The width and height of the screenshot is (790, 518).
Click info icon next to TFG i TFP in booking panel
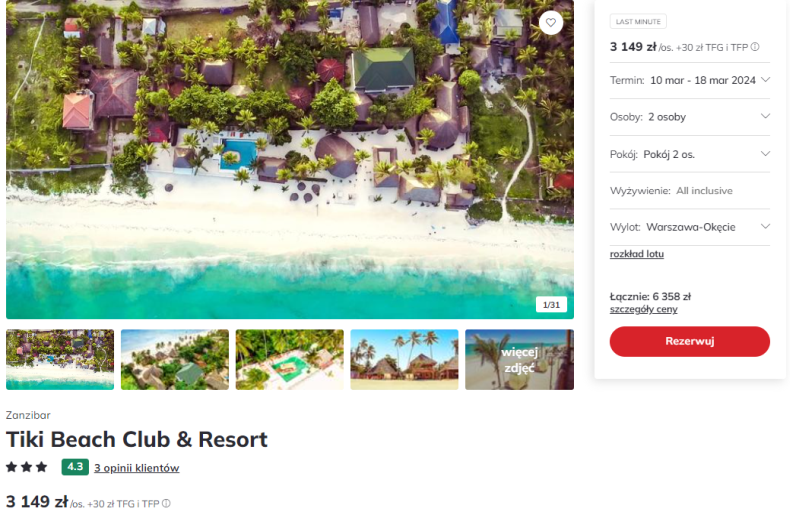click(x=755, y=47)
